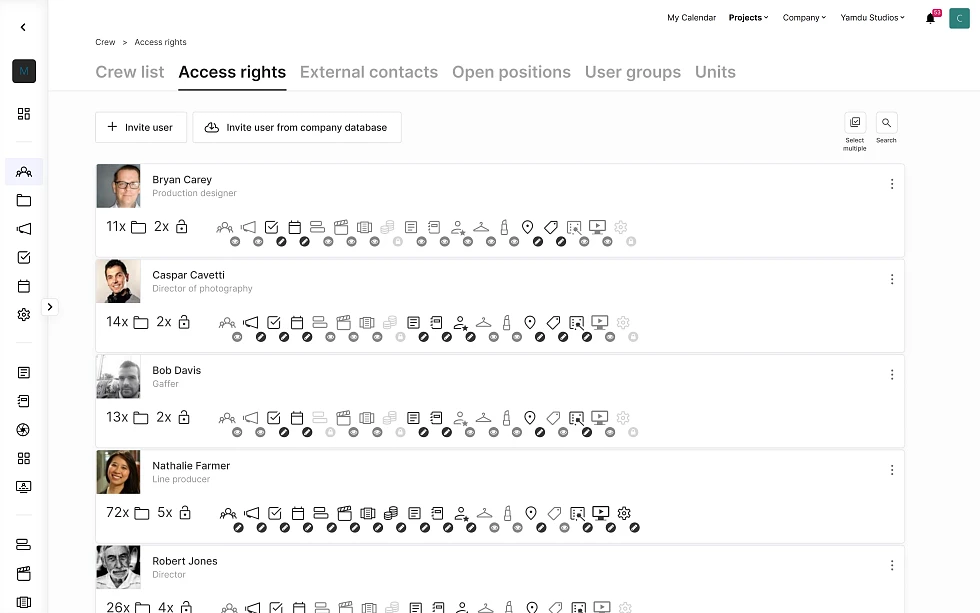
Task: Open sidebar settings gear icon
Action: click(24, 314)
